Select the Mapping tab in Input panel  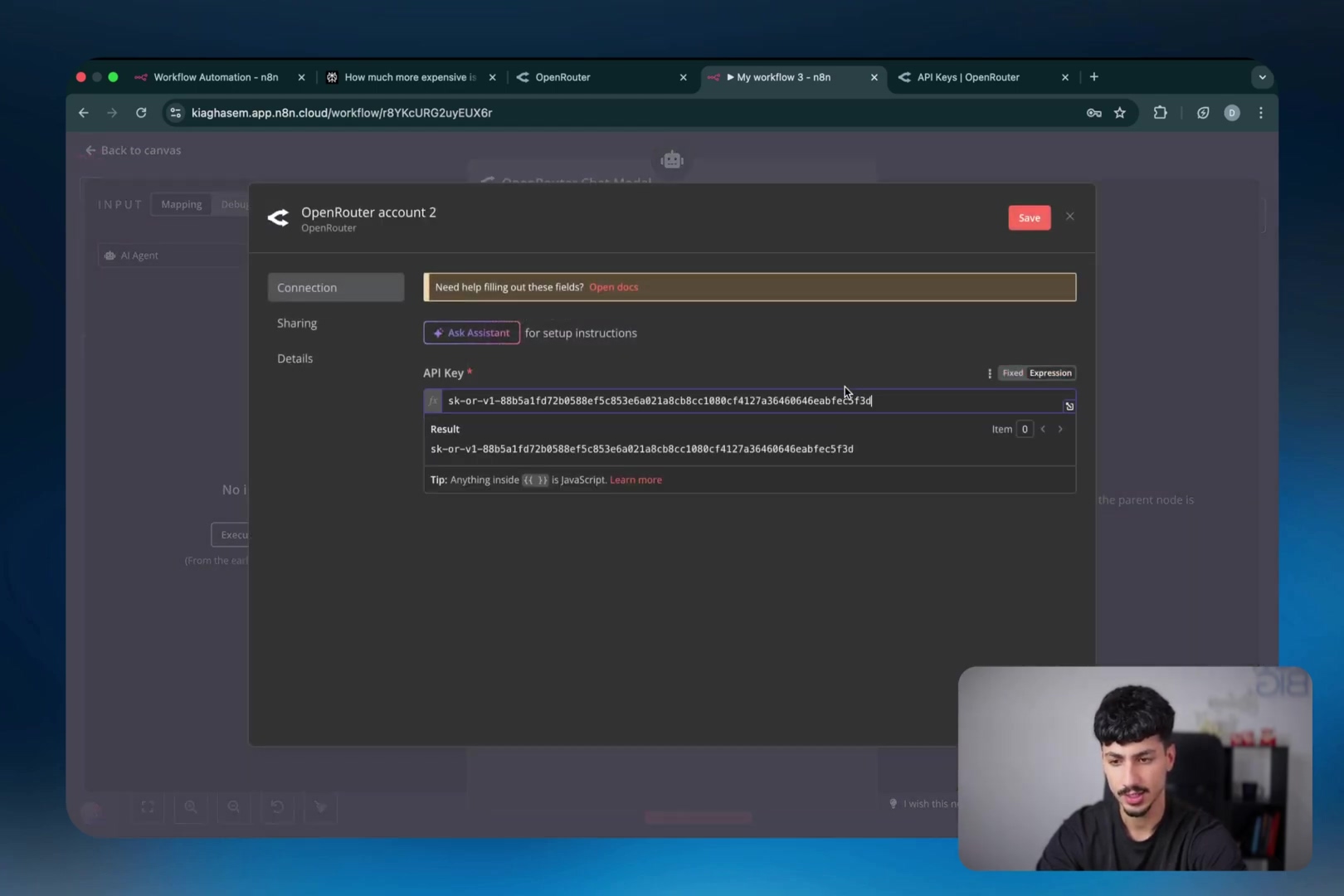(x=181, y=204)
